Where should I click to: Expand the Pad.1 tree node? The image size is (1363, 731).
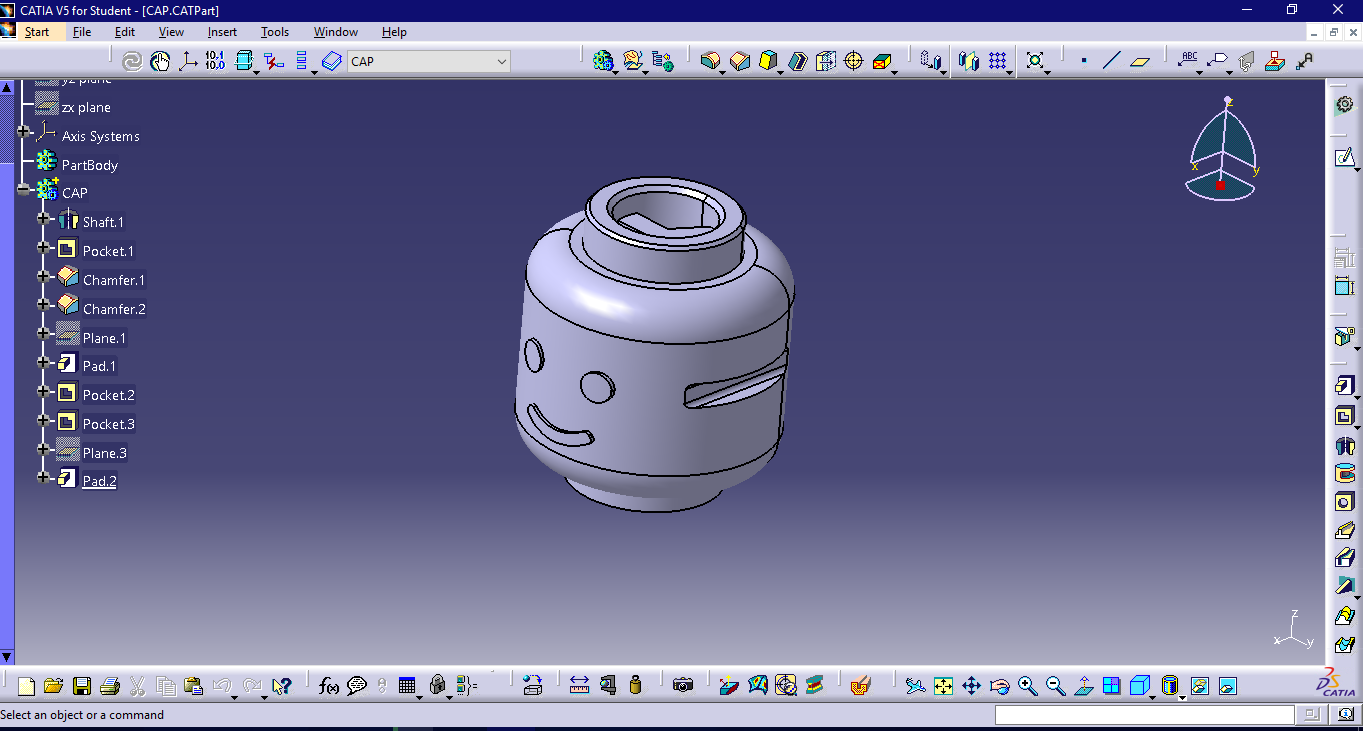coord(44,362)
